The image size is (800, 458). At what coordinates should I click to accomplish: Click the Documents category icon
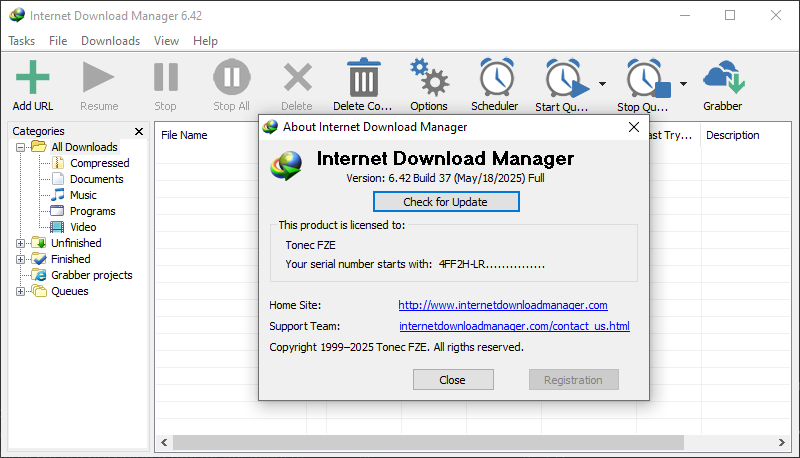pos(58,179)
